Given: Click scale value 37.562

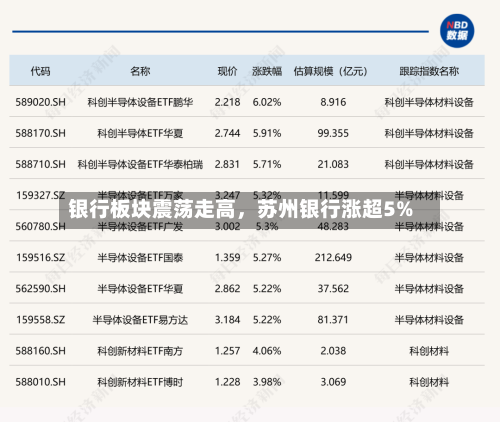Looking at the screenshot, I should (333, 289).
